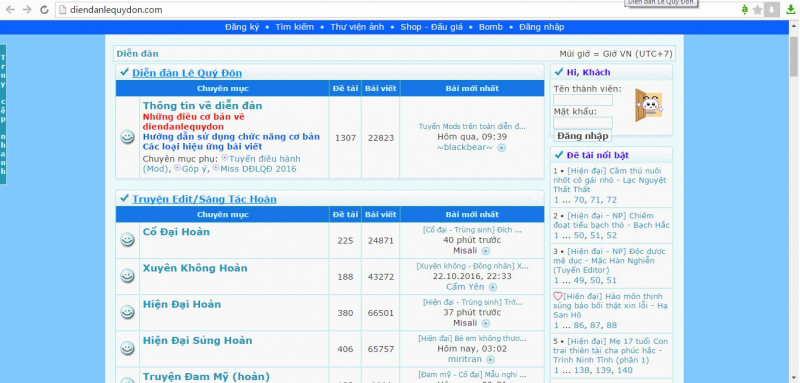
Task: Open Bomb in top navigation
Action: [491, 27]
